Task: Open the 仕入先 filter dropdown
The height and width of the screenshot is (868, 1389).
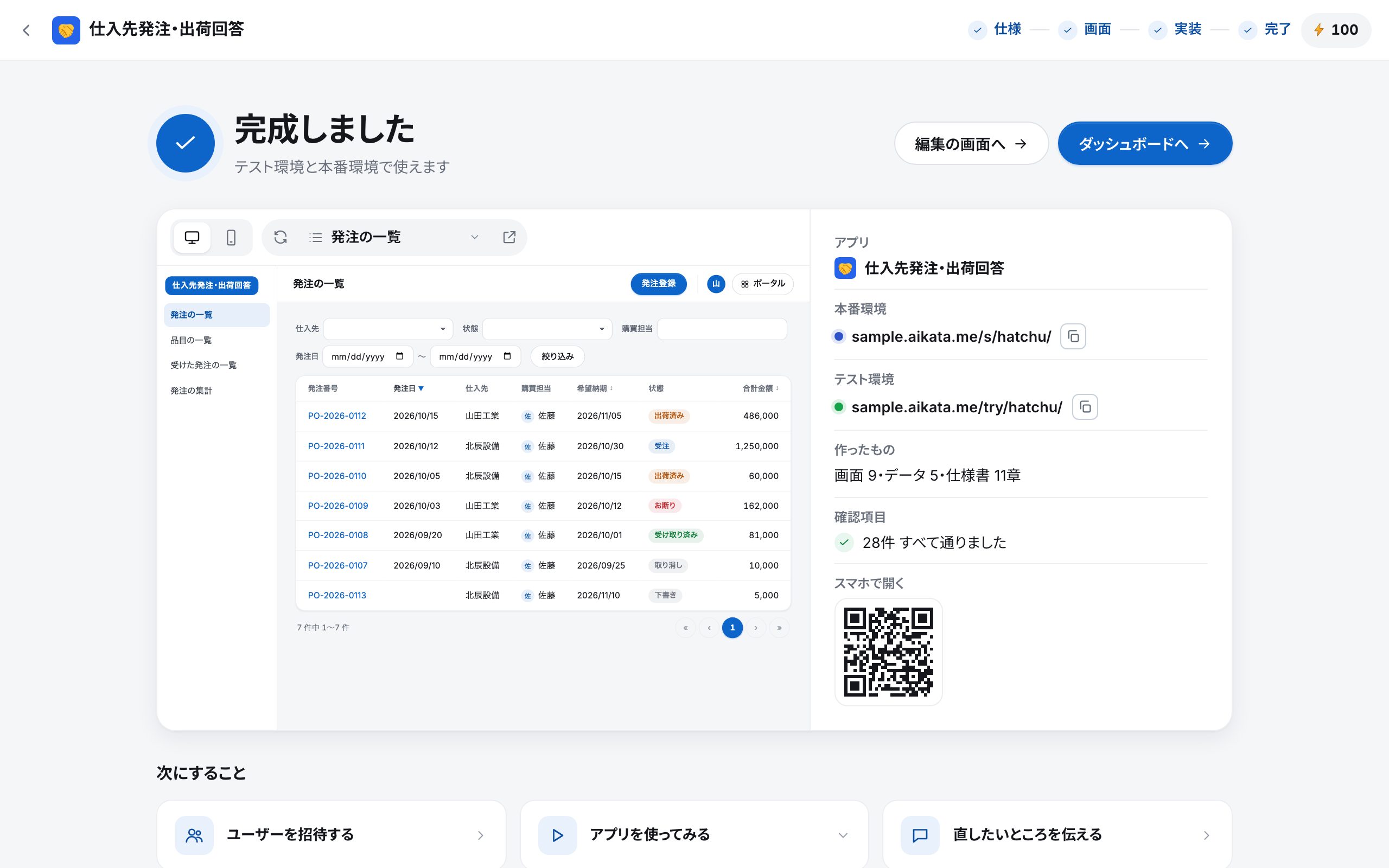Action: pos(388,329)
